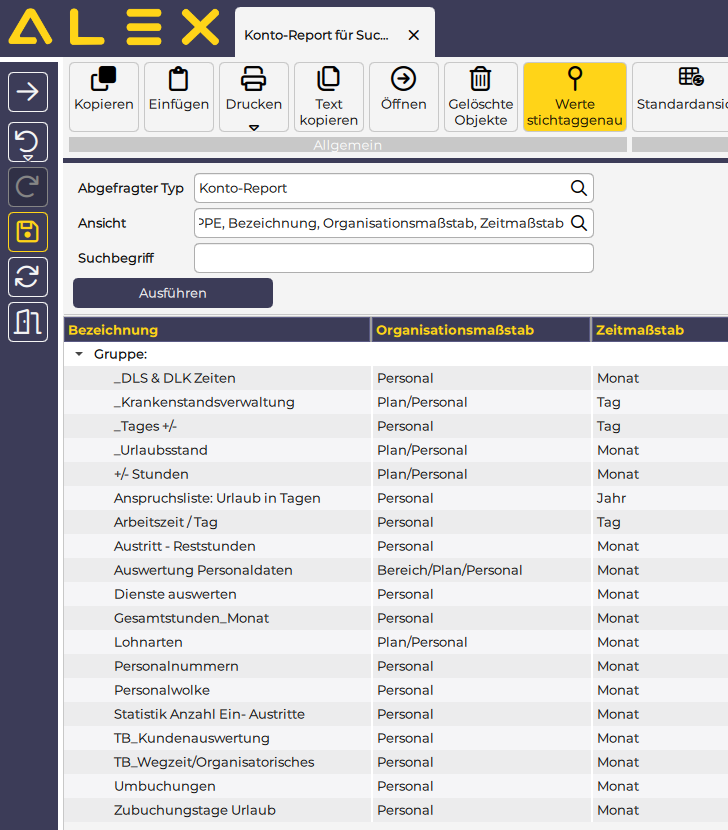Screen dimensions: 728x830
Task: Click the save disk icon in sidebar
Action: click(x=28, y=232)
